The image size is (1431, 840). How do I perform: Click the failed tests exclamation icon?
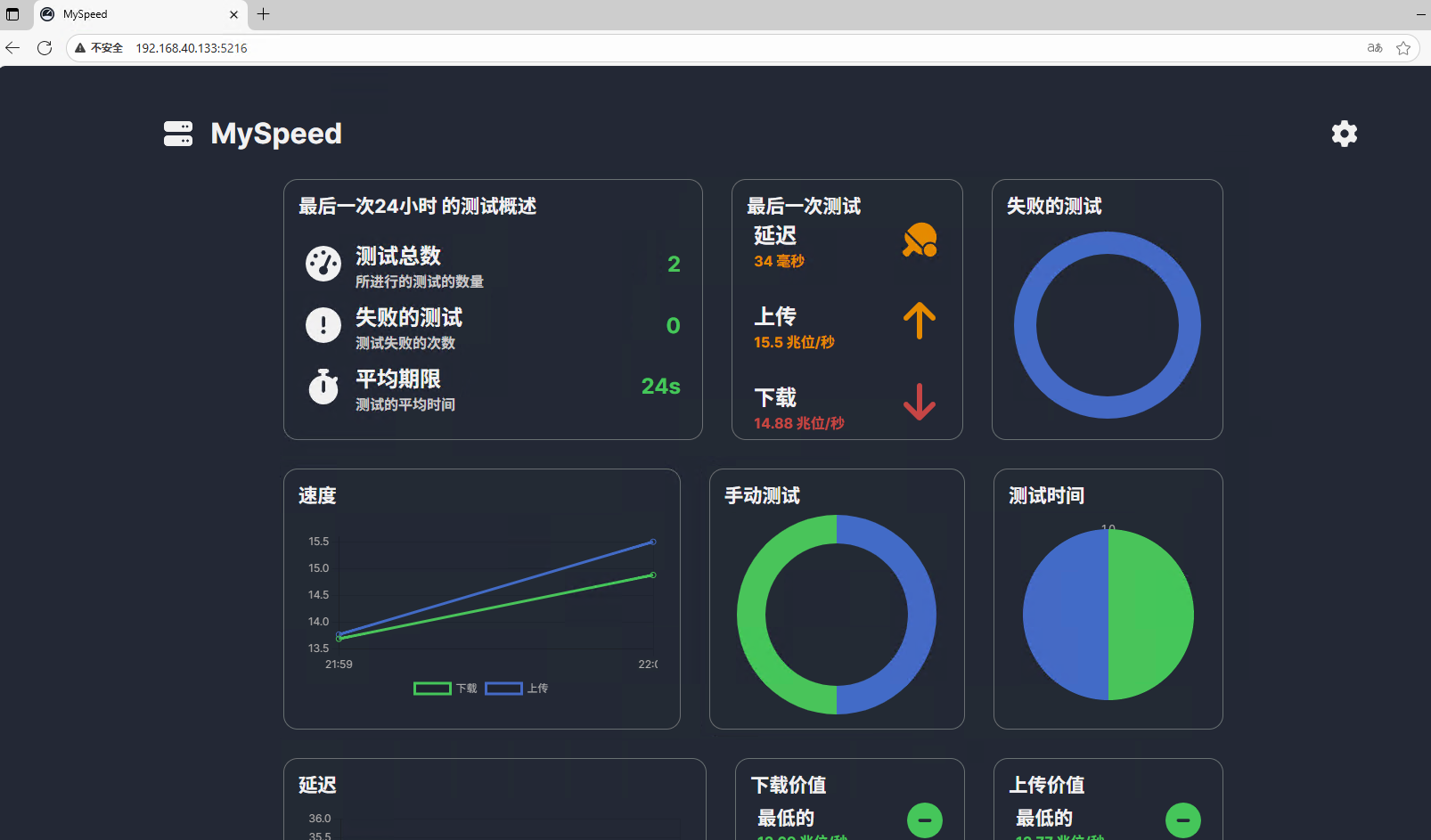tap(323, 325)
